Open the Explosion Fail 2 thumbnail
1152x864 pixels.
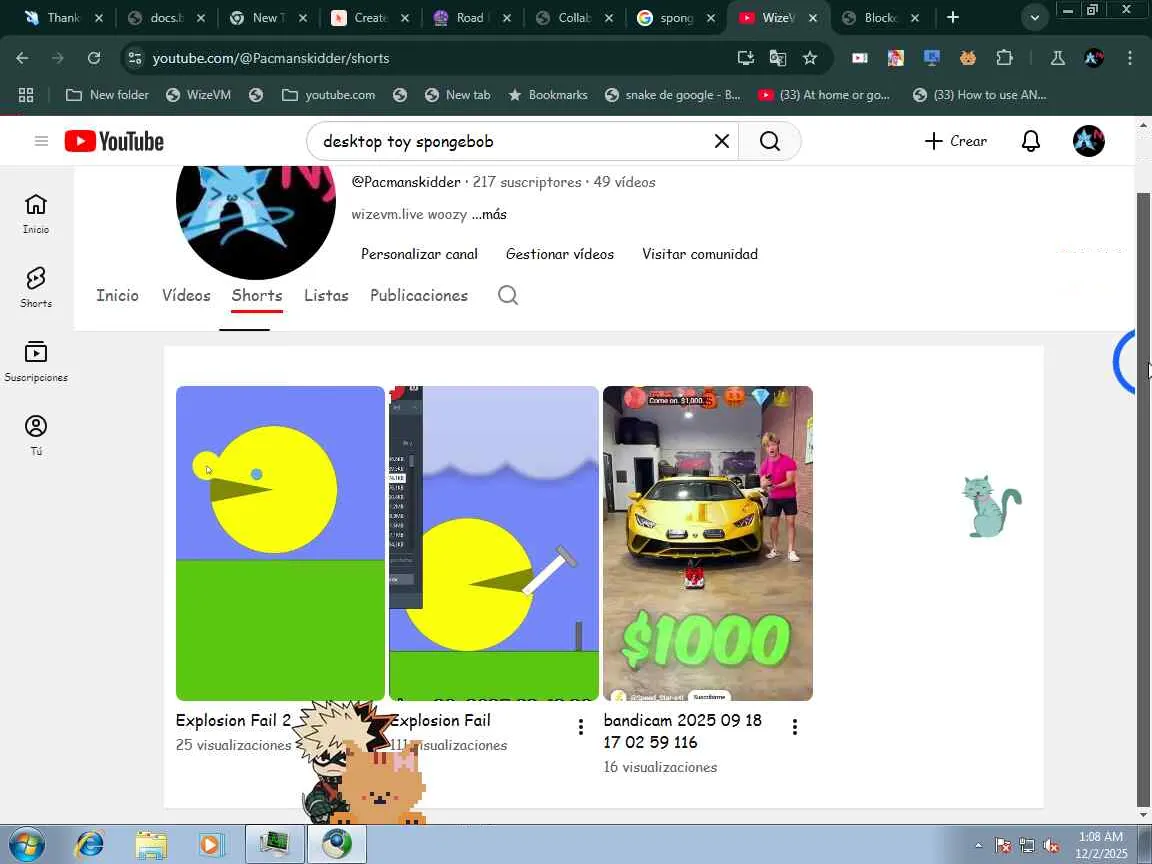(280, 543)
